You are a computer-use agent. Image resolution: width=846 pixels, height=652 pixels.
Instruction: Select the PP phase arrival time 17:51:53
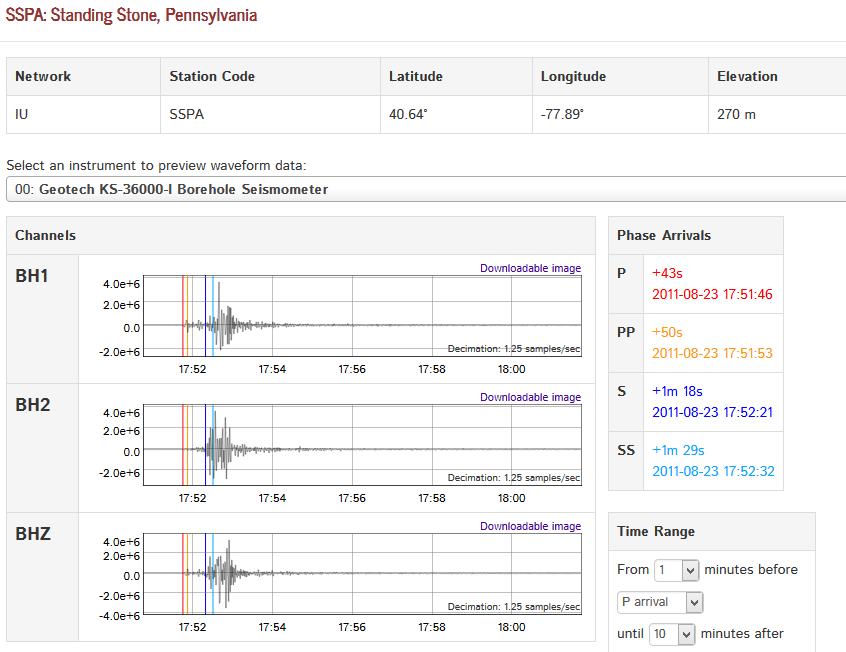[x=712, y=353]
